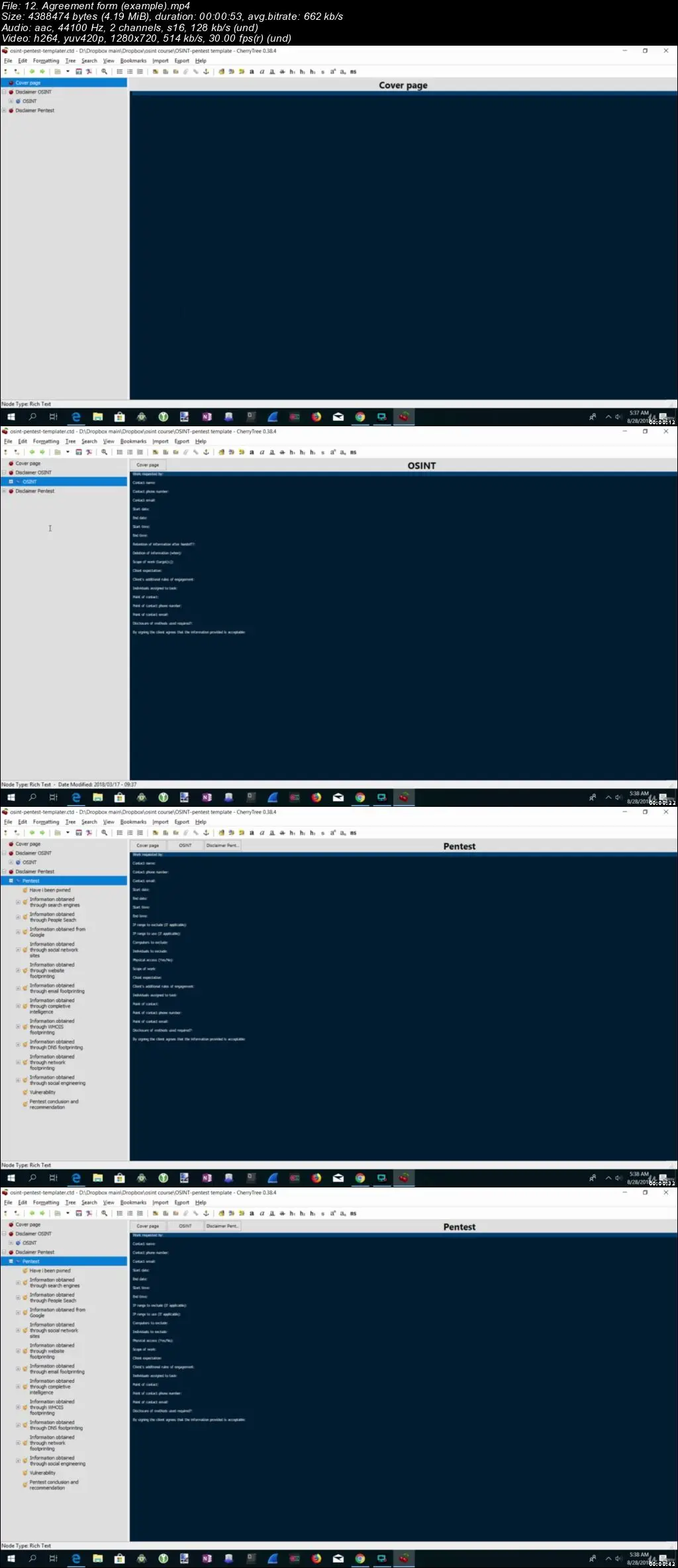Viewport: 678px width, 1568px height.
Task: Open the Import menu in 00:00:32 frame
Action: [x=160, y=822]
